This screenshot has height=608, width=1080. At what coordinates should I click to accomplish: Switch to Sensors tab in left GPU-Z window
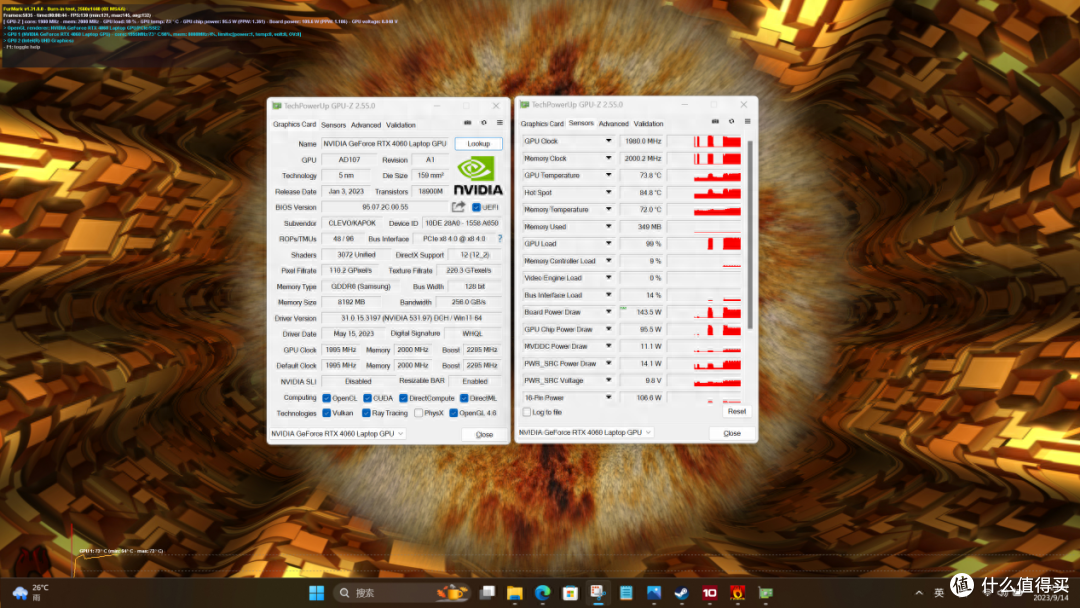point(333,125)
